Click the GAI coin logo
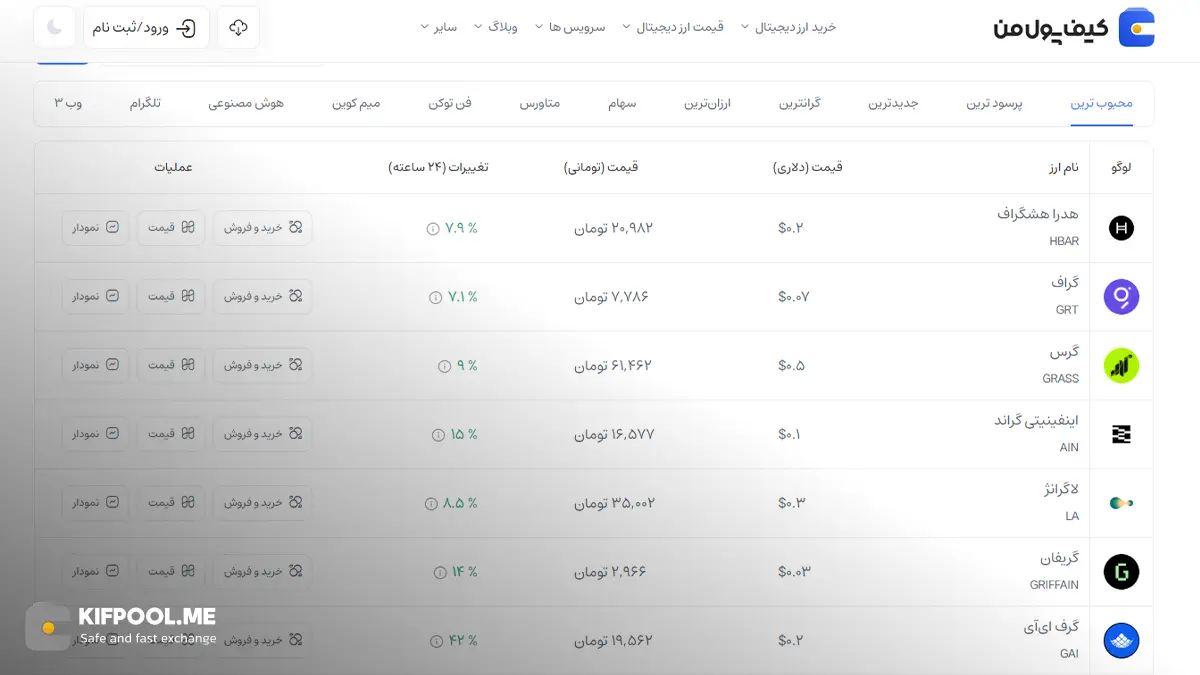The height and width of the screenshot is (675, 1200). click(x=1120, y=640)
